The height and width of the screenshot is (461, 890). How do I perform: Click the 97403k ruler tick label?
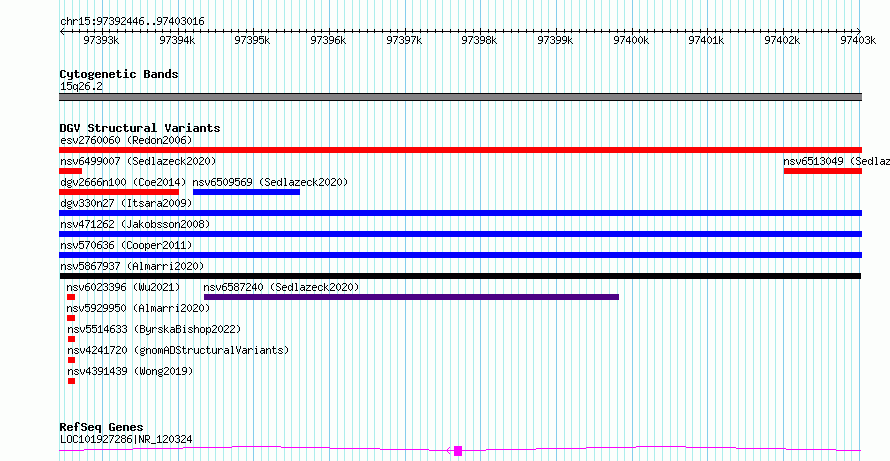[858, 40]
